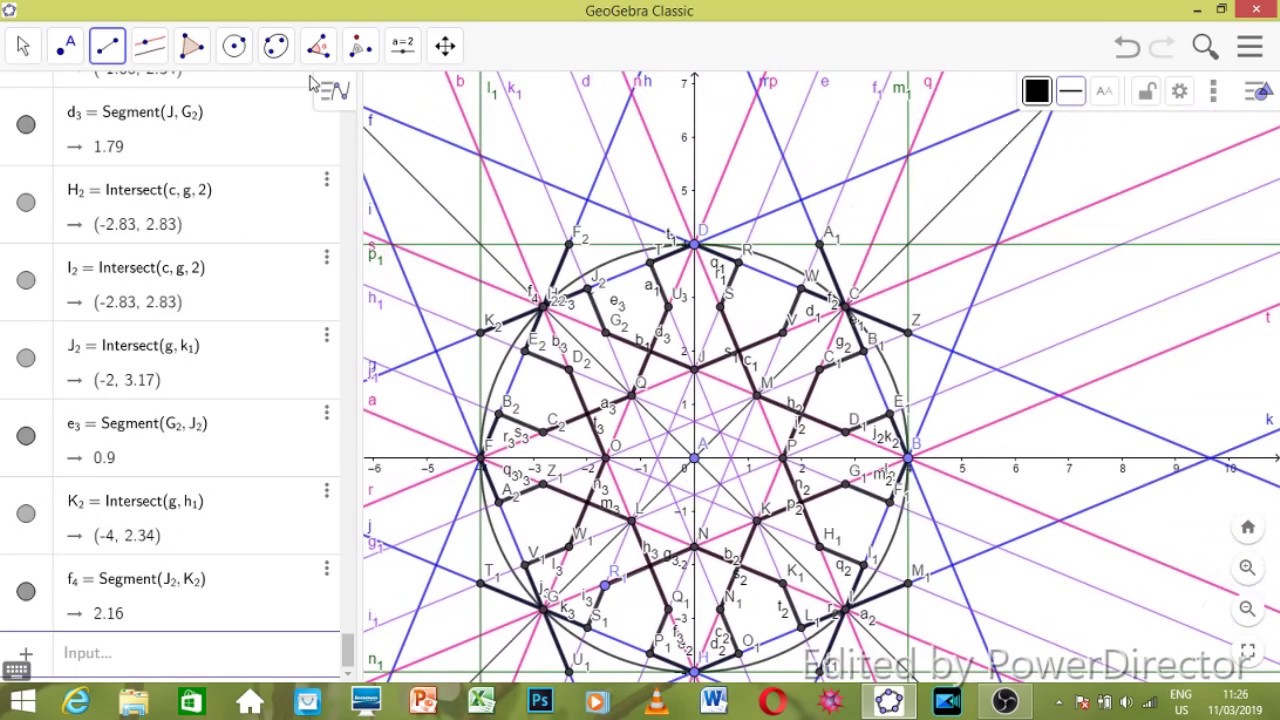Select the Circle with center tool
This screenshot has width=1280, height=720.
click(234, 46)
